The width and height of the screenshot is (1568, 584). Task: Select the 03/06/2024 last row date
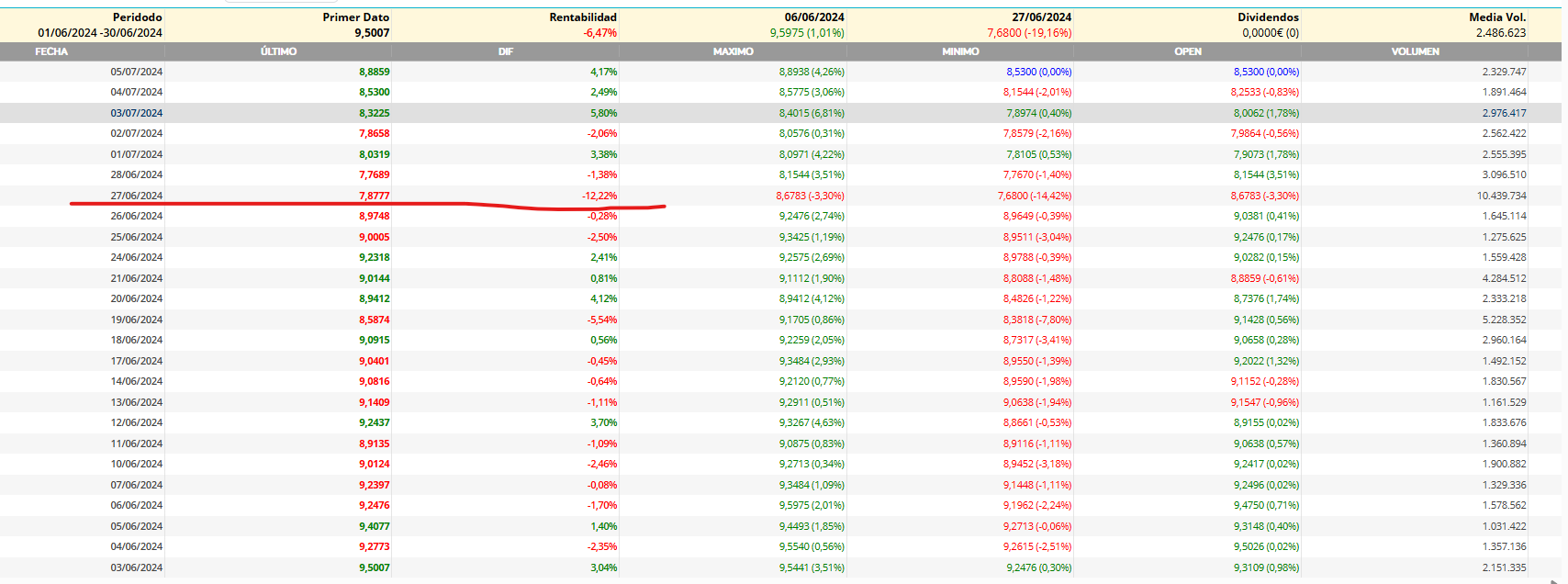(x=137, y=567)
